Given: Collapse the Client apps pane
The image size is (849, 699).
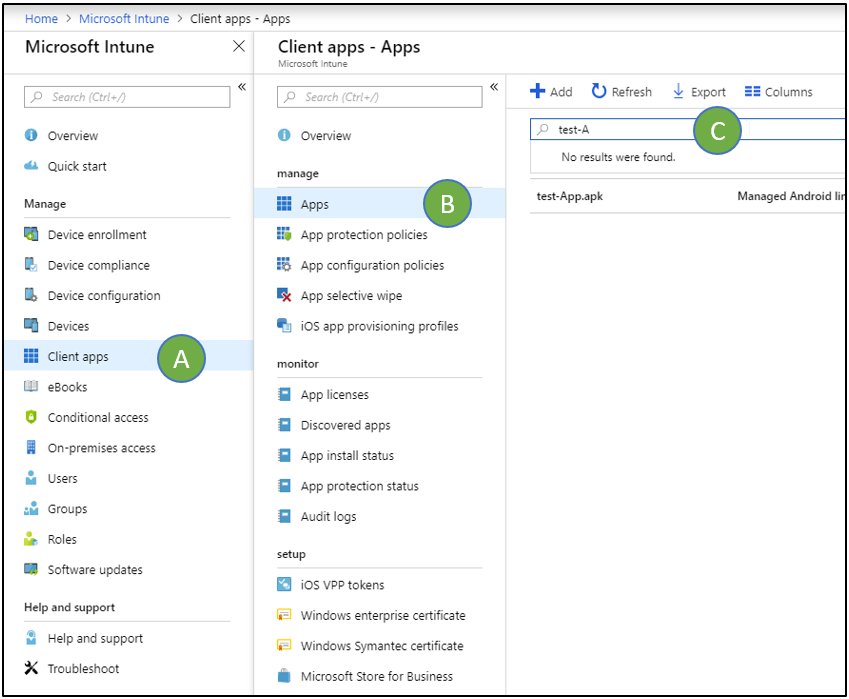Looking at the screenshot, I should pyautogui.click(x=494, y=87).
